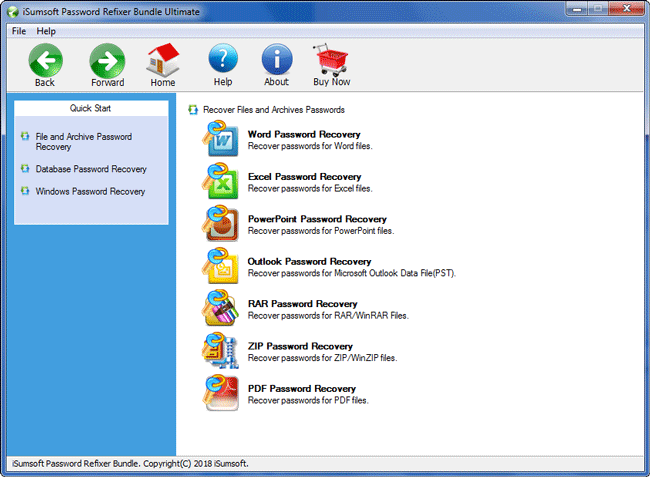Image resolution: width=650 pixels, height=477 pixels.
Task: Open the Help menu in menu bar
Action: coord(46,31)
